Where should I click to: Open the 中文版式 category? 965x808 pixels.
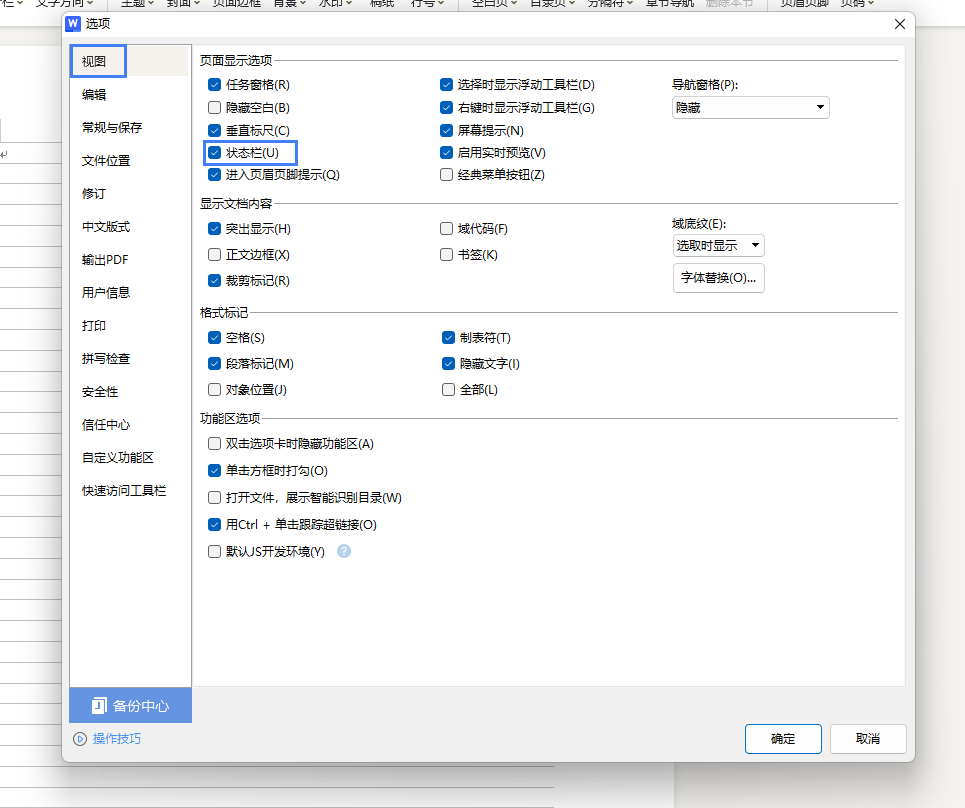coord(106,226)
